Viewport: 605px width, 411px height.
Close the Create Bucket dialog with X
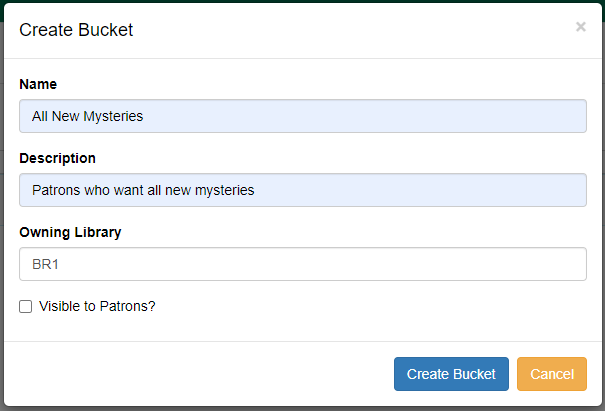pos(580,27)
